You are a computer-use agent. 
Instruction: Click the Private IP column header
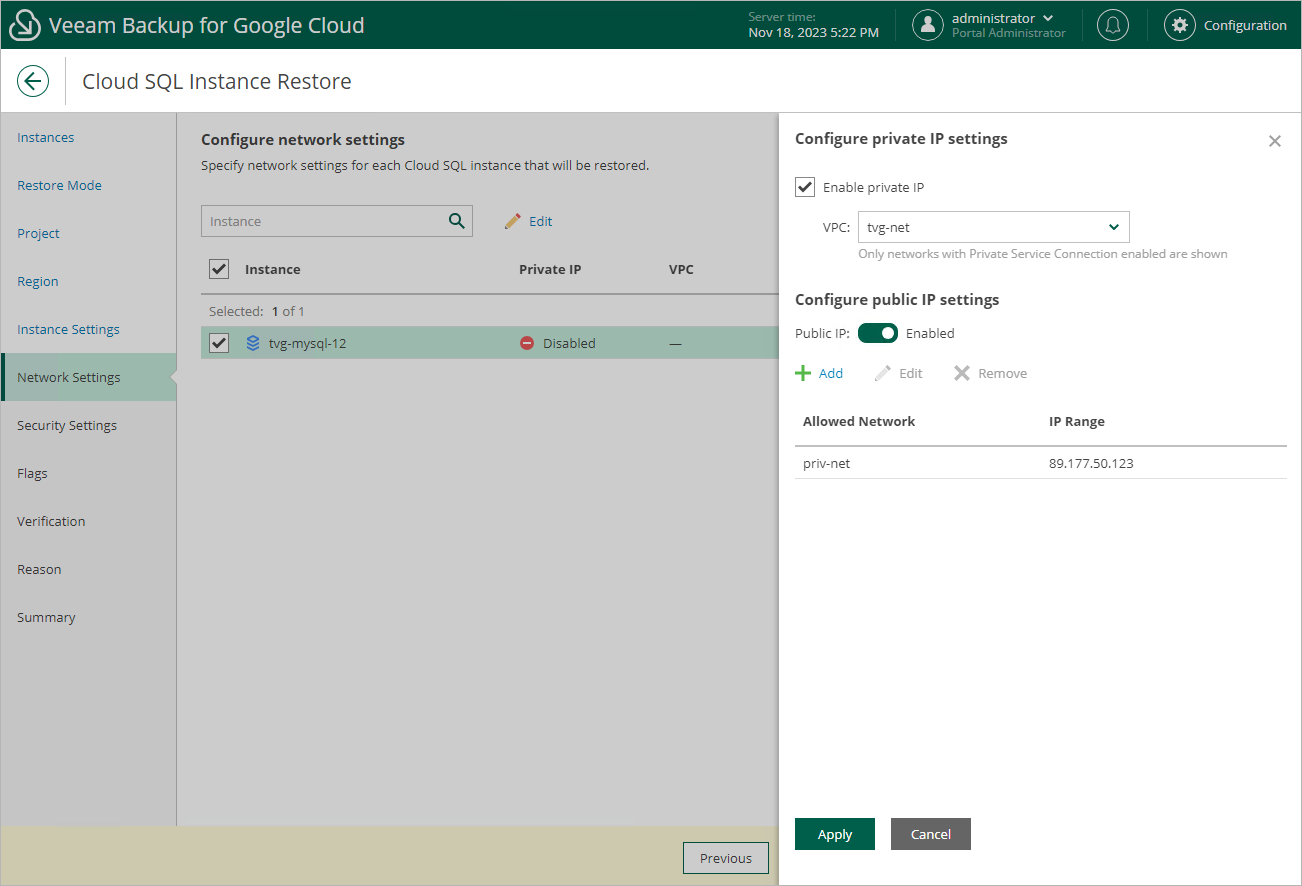550,269
